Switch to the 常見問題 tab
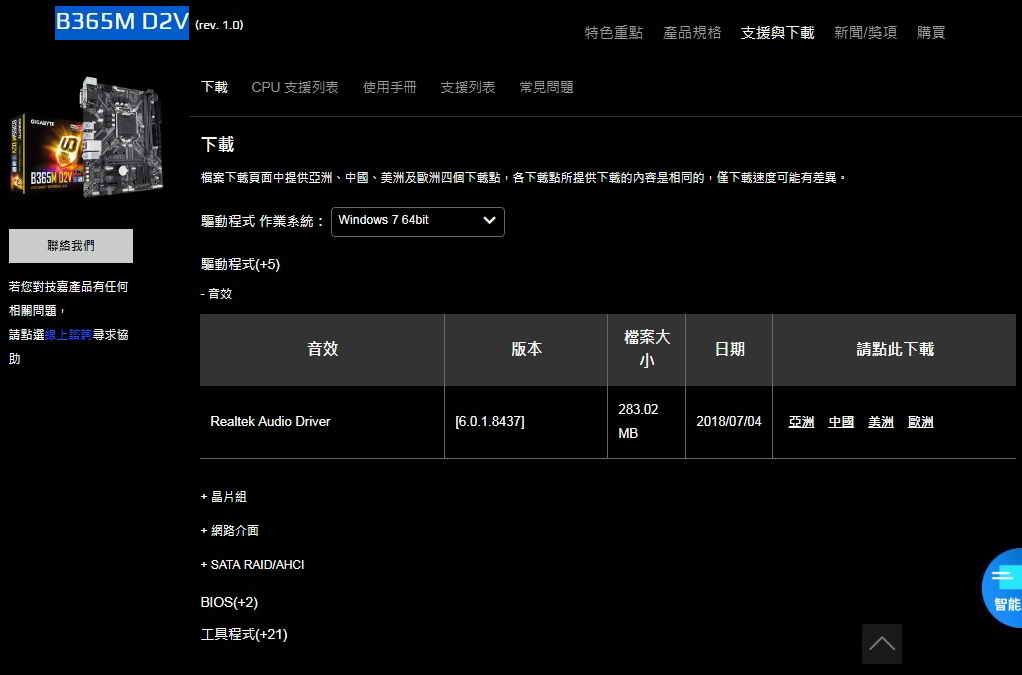 coord(546,87)
